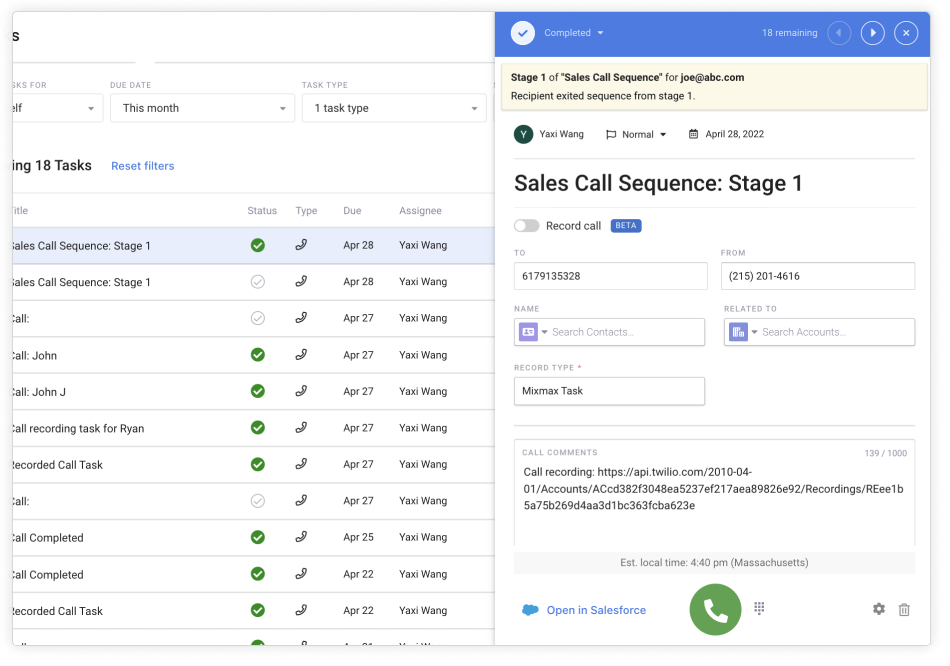
Task: Click the calendar icon beside April 28, 2022
Action: (693, 134)
